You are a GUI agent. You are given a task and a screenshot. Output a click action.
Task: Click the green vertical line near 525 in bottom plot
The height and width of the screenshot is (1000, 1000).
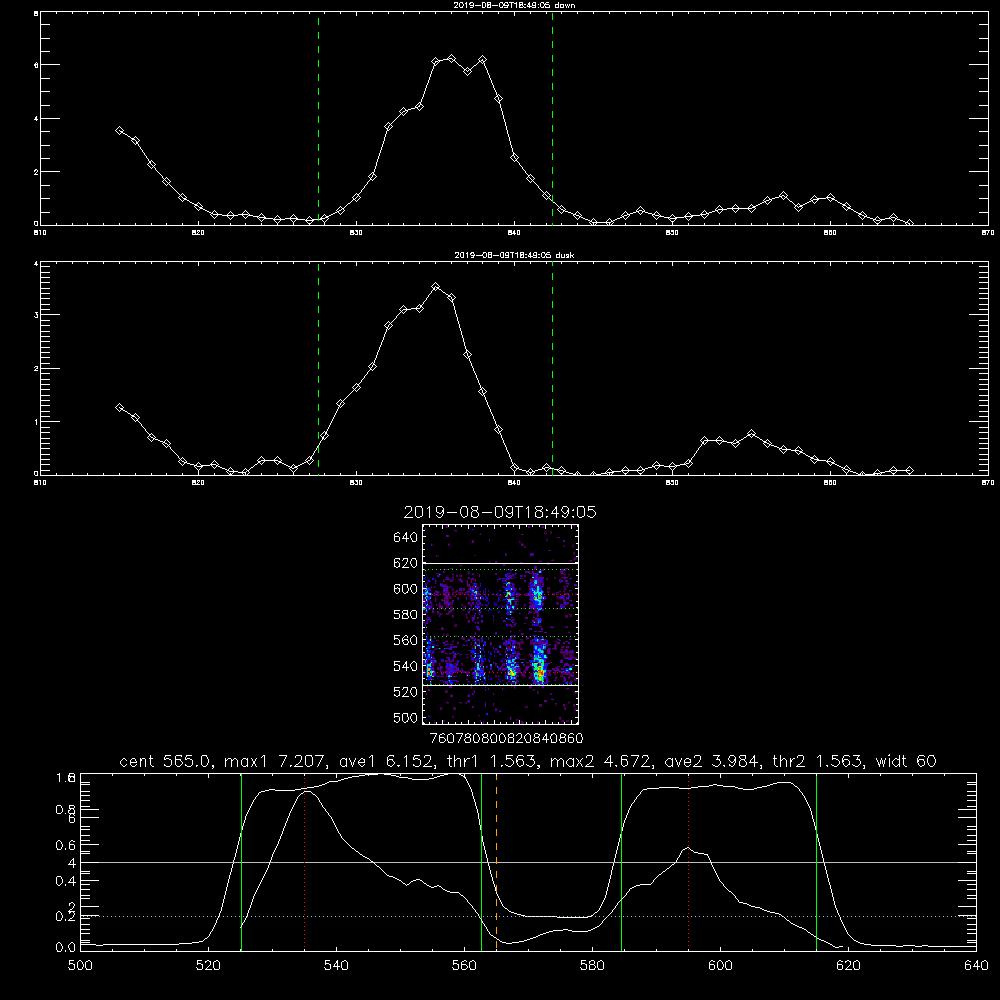pyautogui.click(x=241, y=861)
